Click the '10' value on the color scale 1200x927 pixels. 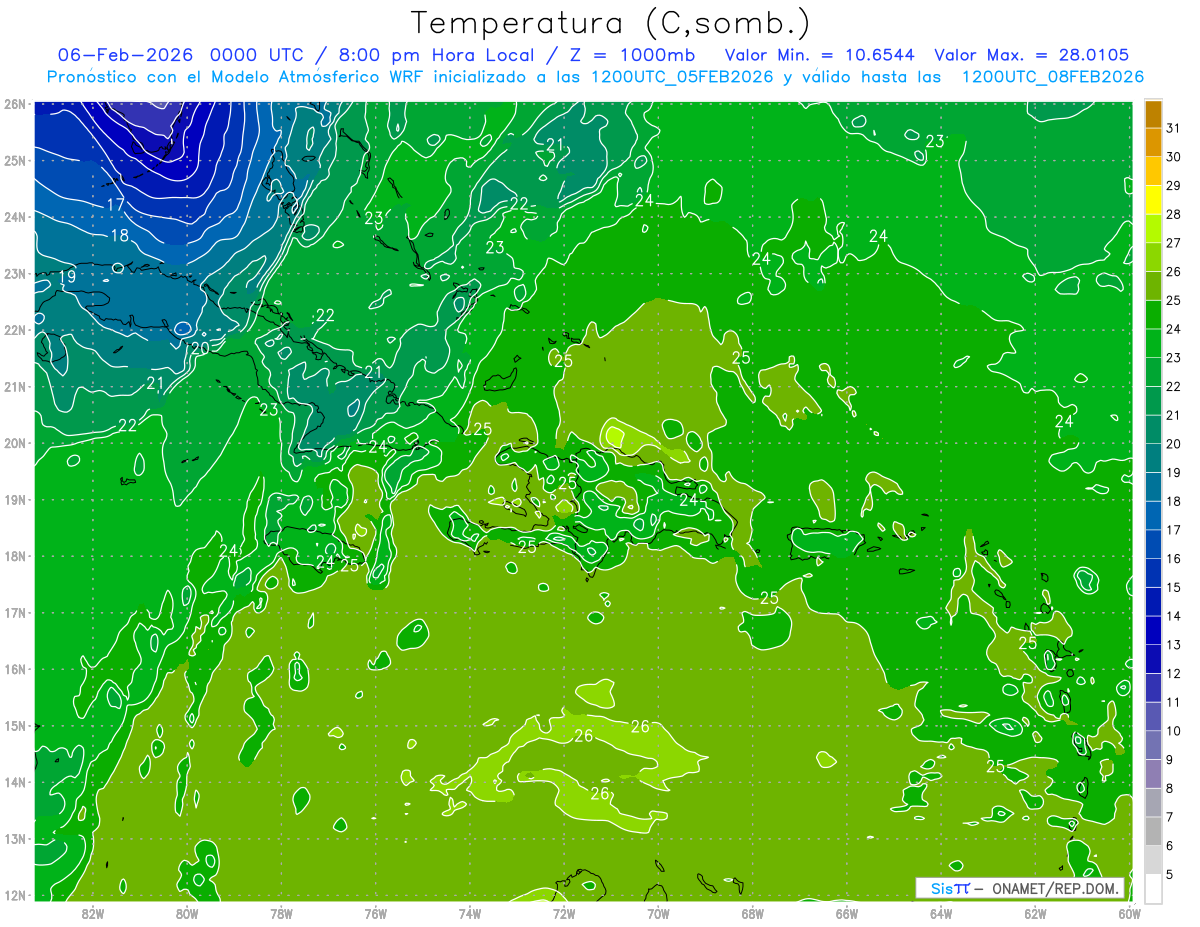(x=1173, y=731)
